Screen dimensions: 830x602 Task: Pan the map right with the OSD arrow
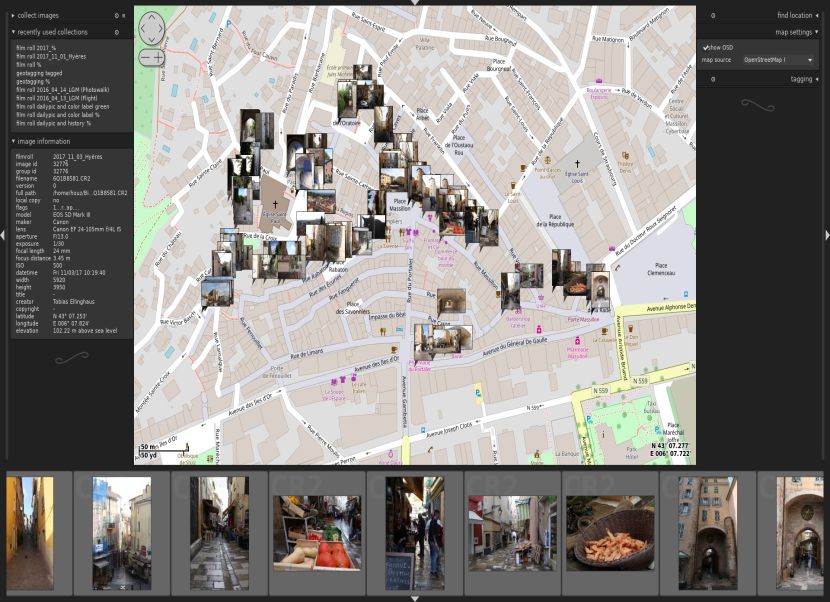(x=161, y=28)
